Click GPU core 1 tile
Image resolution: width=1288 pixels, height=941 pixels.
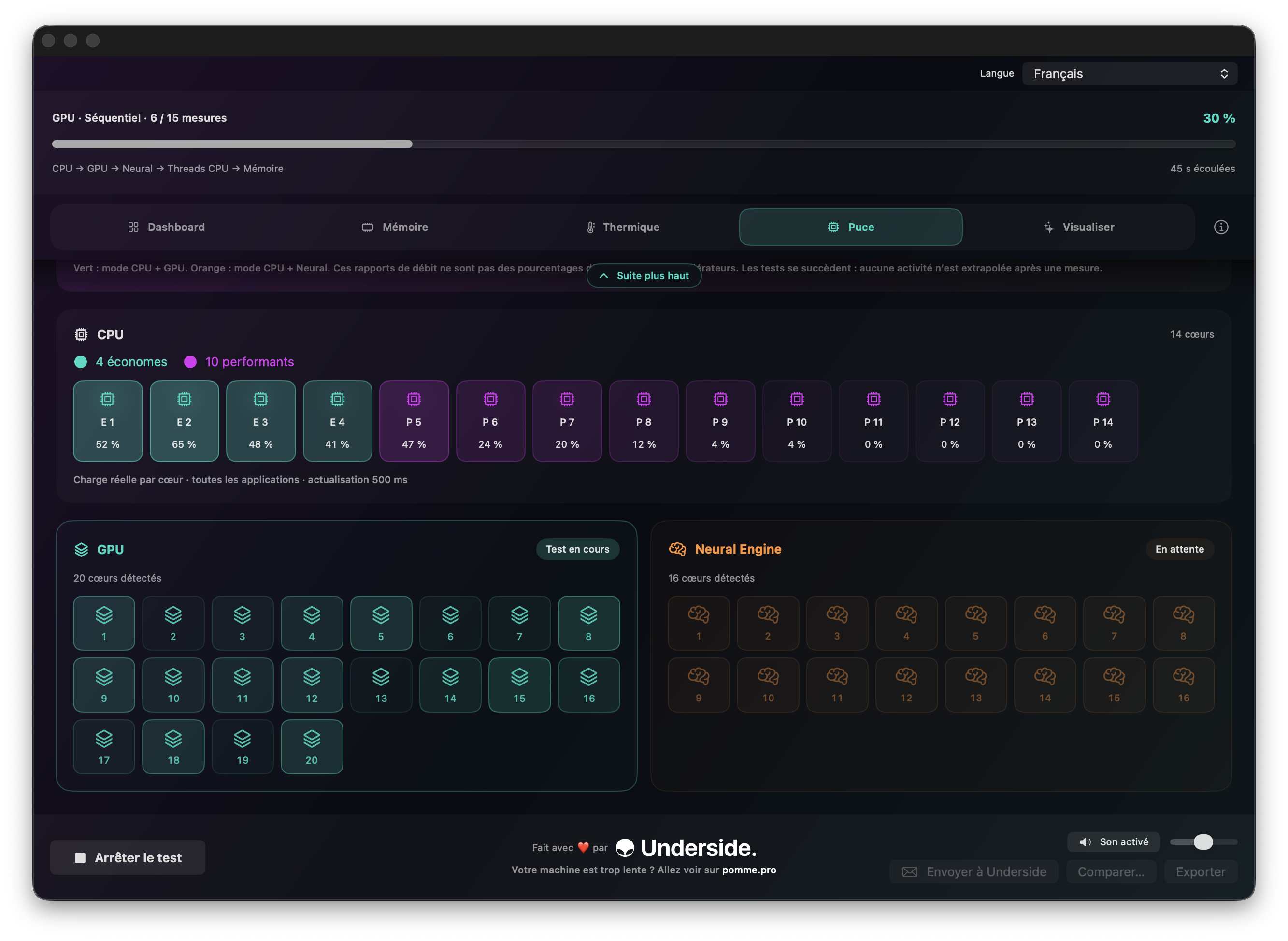[104, 623]
